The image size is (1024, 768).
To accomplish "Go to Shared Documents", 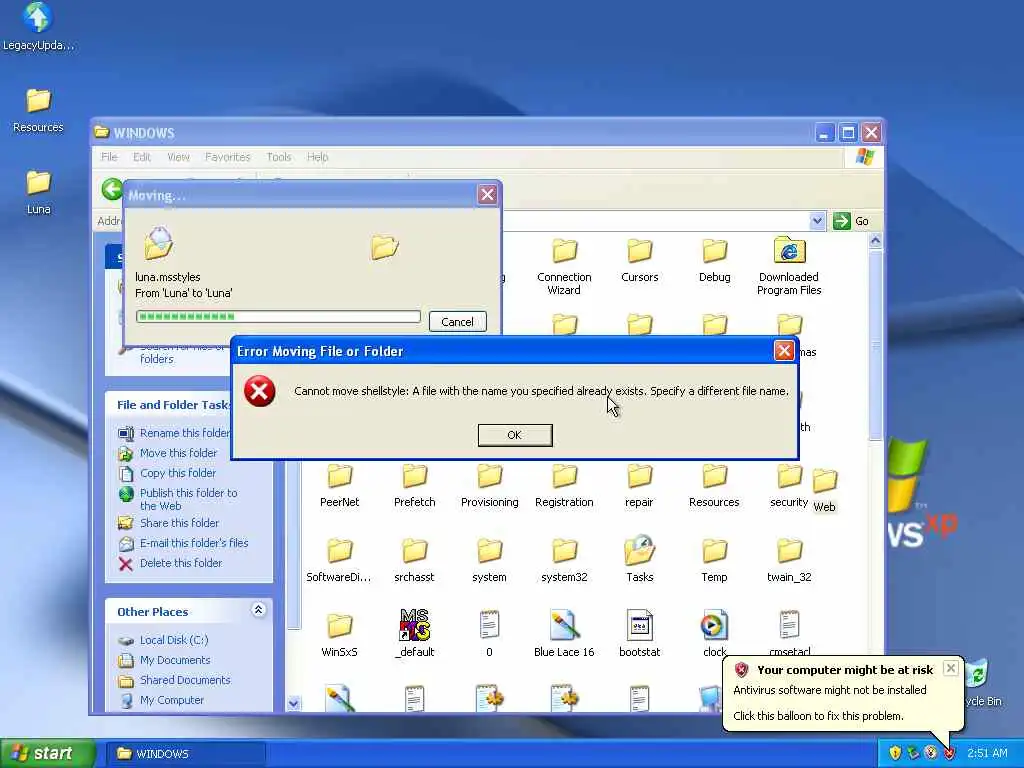I will click(174, 680).
